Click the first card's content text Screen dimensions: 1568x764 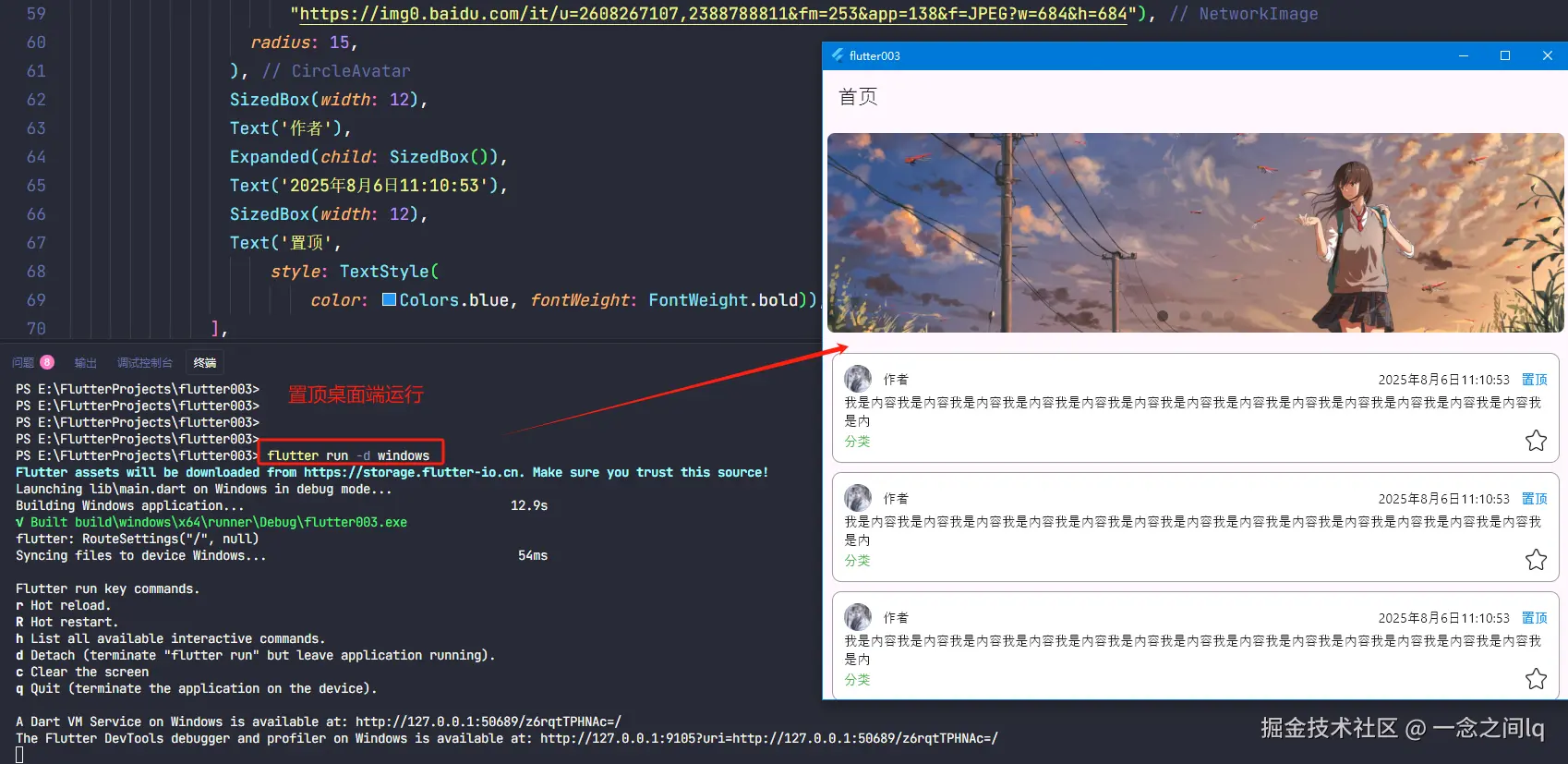click(x=1193, y=411)
